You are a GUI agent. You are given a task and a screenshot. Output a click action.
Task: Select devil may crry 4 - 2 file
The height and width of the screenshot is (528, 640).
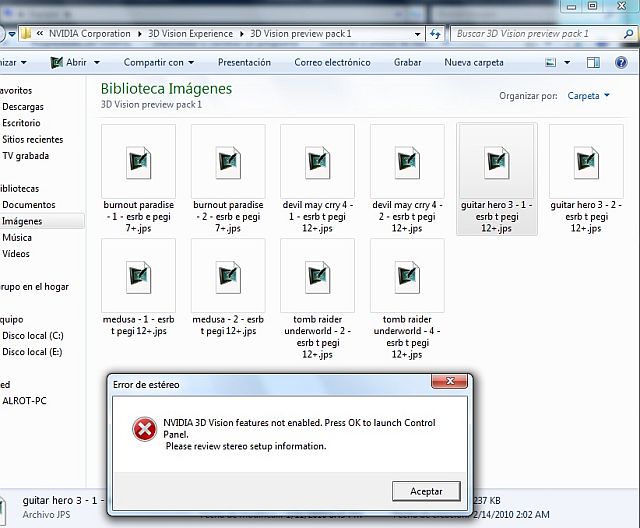[x=406, y=162]
